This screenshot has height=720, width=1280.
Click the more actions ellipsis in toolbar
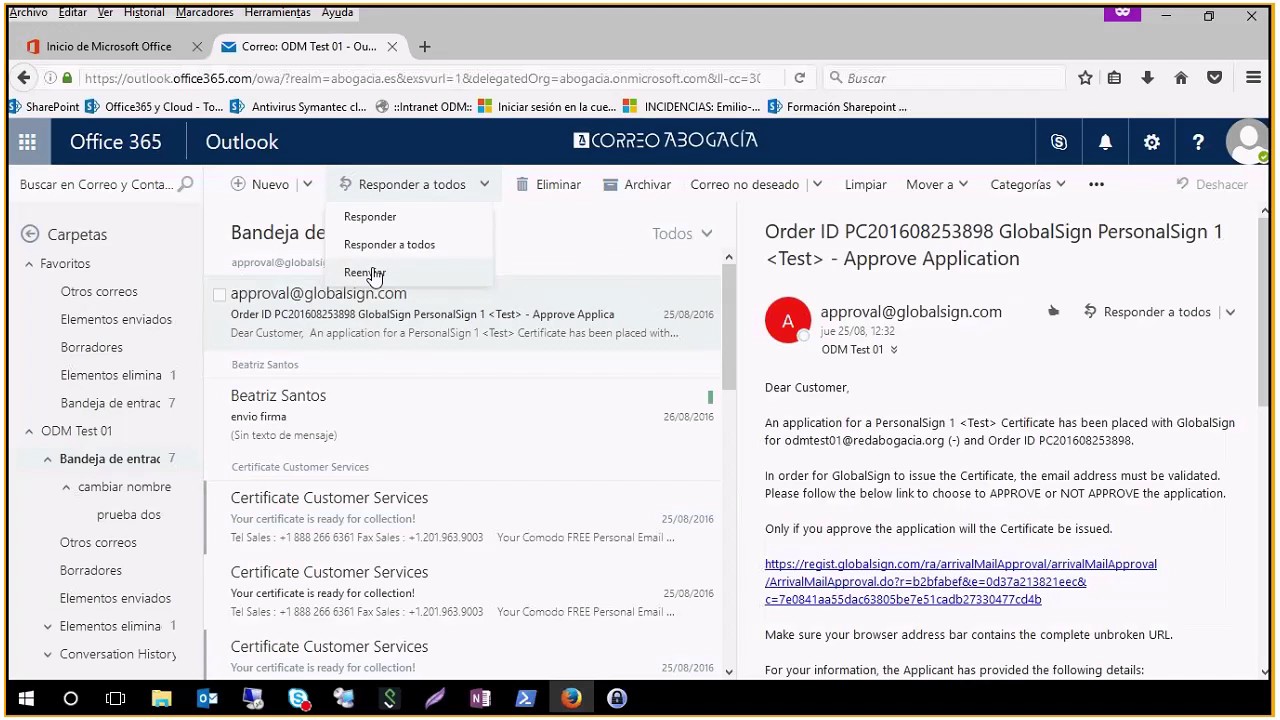pos(1096,184)
